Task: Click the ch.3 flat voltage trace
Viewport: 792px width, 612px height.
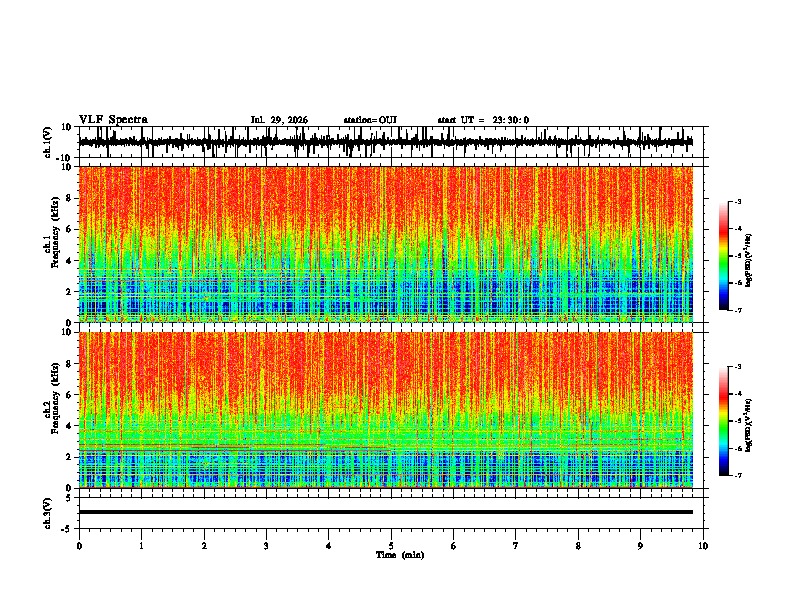Action: [386, 512]
